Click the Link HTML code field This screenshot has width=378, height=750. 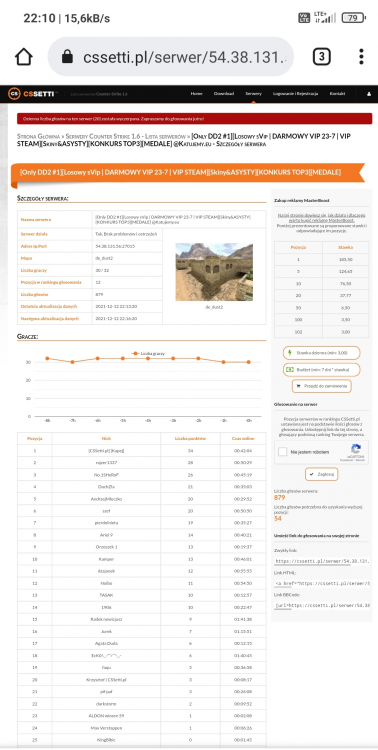tap(322, 583)
